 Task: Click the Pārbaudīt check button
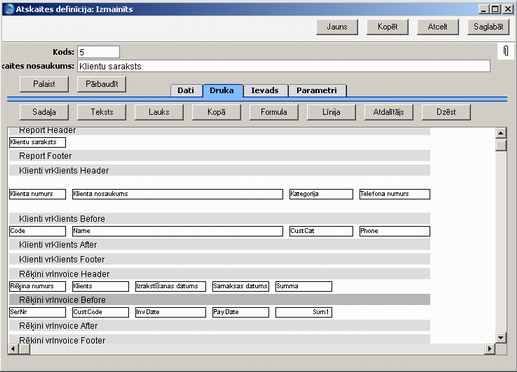point(102,84)
